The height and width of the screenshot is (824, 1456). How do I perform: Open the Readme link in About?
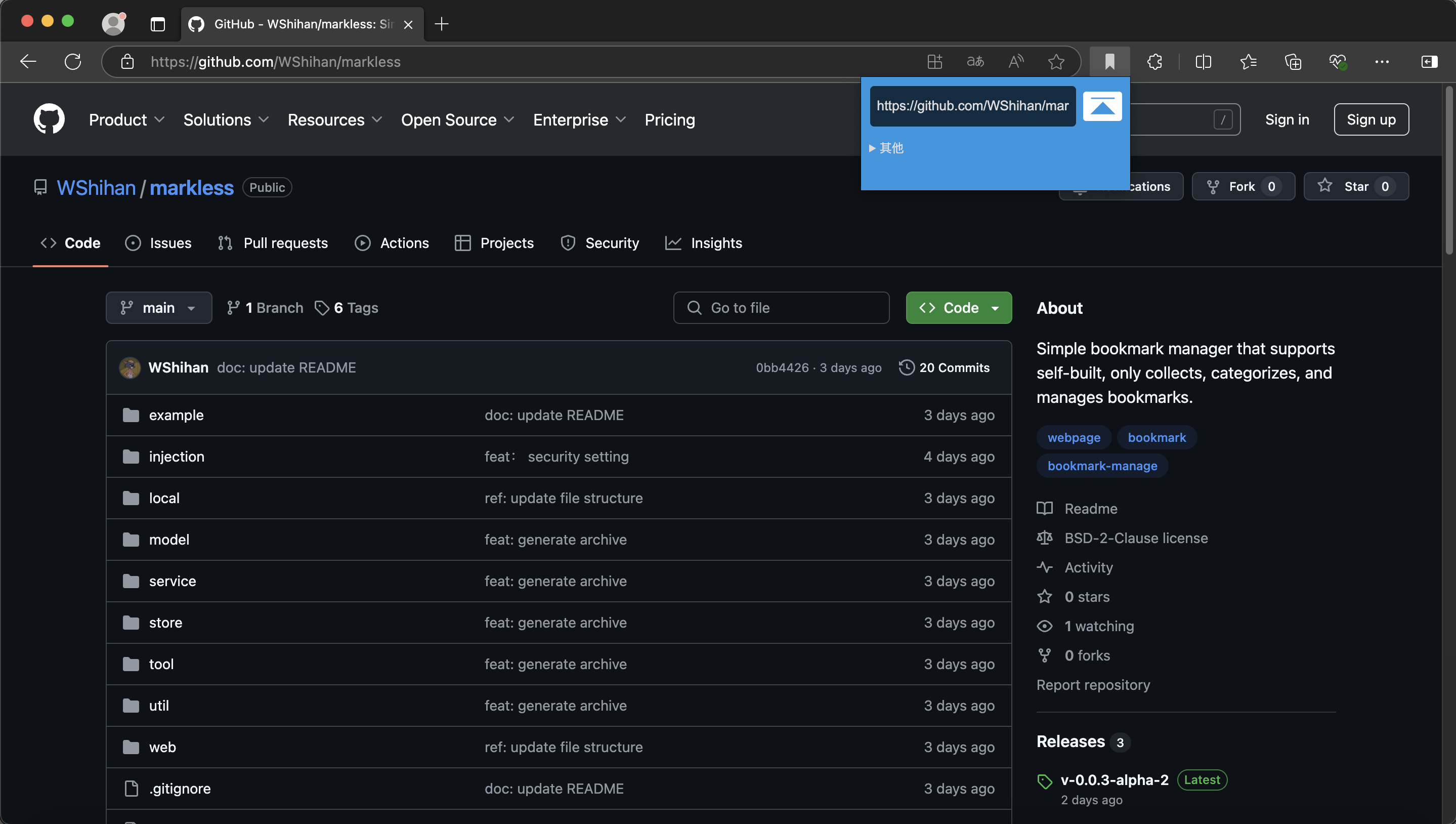[1077, 508]
